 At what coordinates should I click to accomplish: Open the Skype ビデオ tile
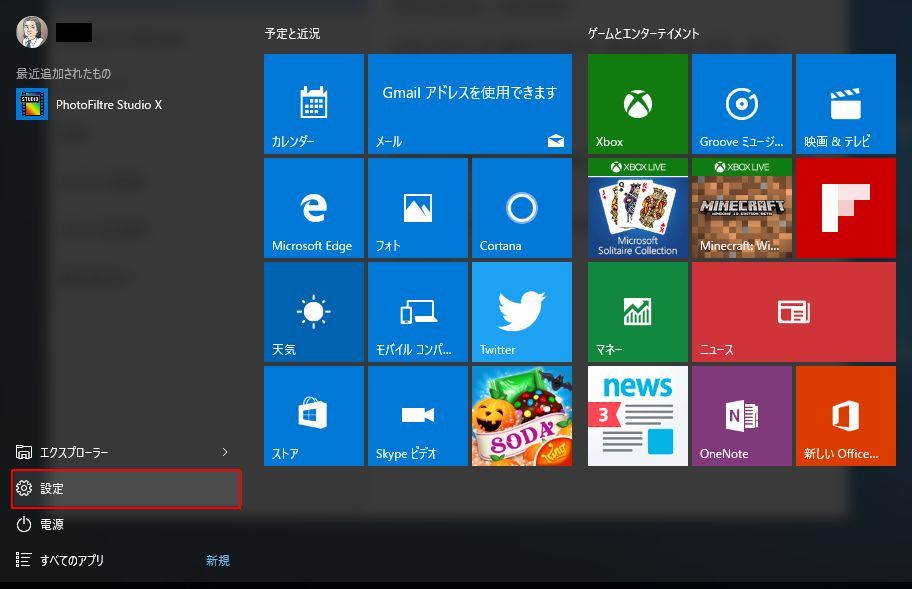(x=417, y=416)
